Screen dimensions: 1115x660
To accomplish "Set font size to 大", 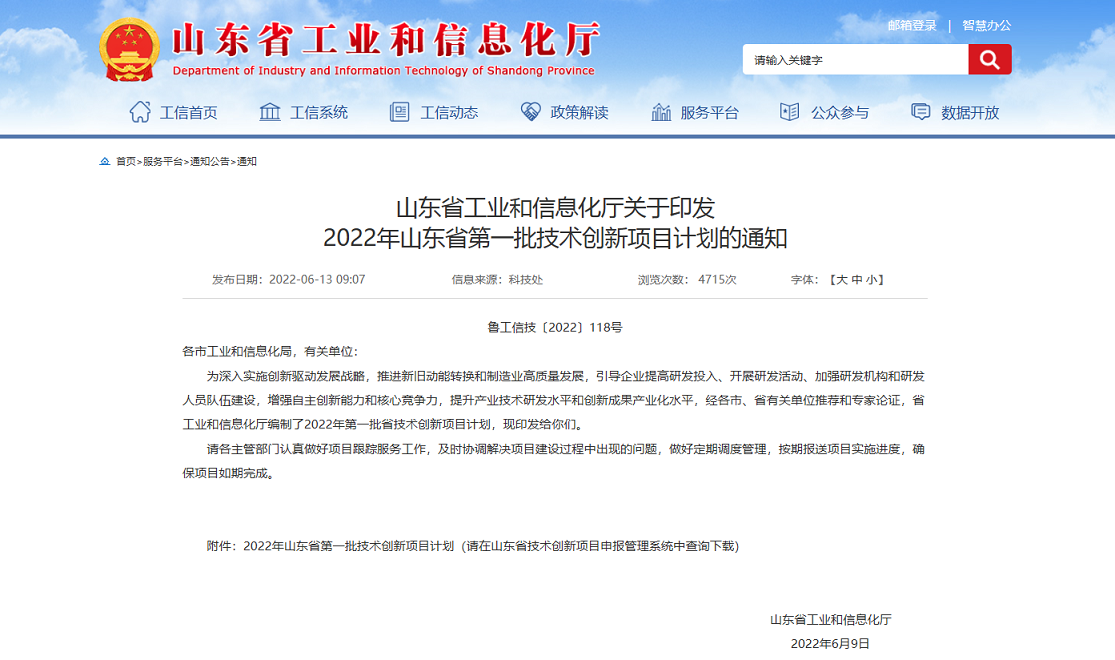I will click(x=842, y=280).
